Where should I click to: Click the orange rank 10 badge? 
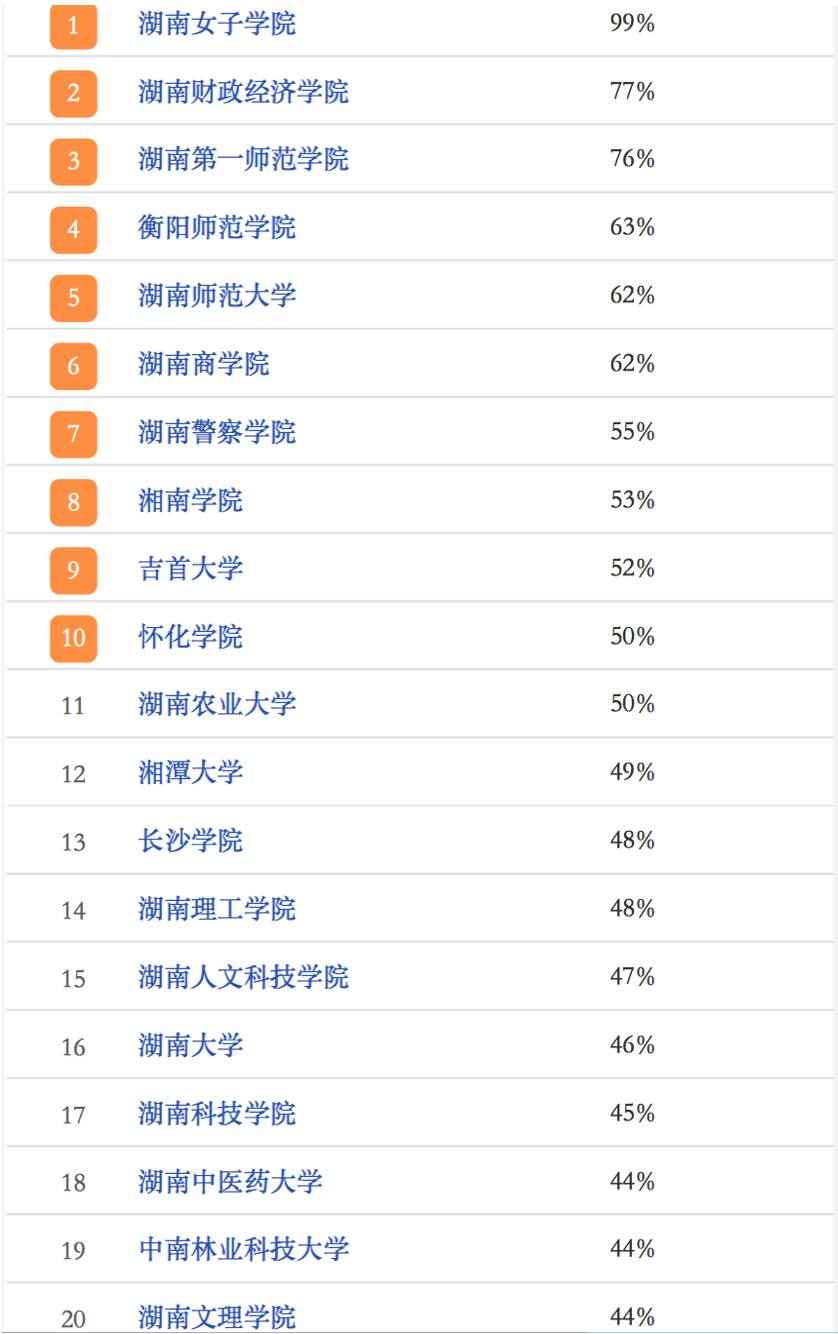pos(73,638)
